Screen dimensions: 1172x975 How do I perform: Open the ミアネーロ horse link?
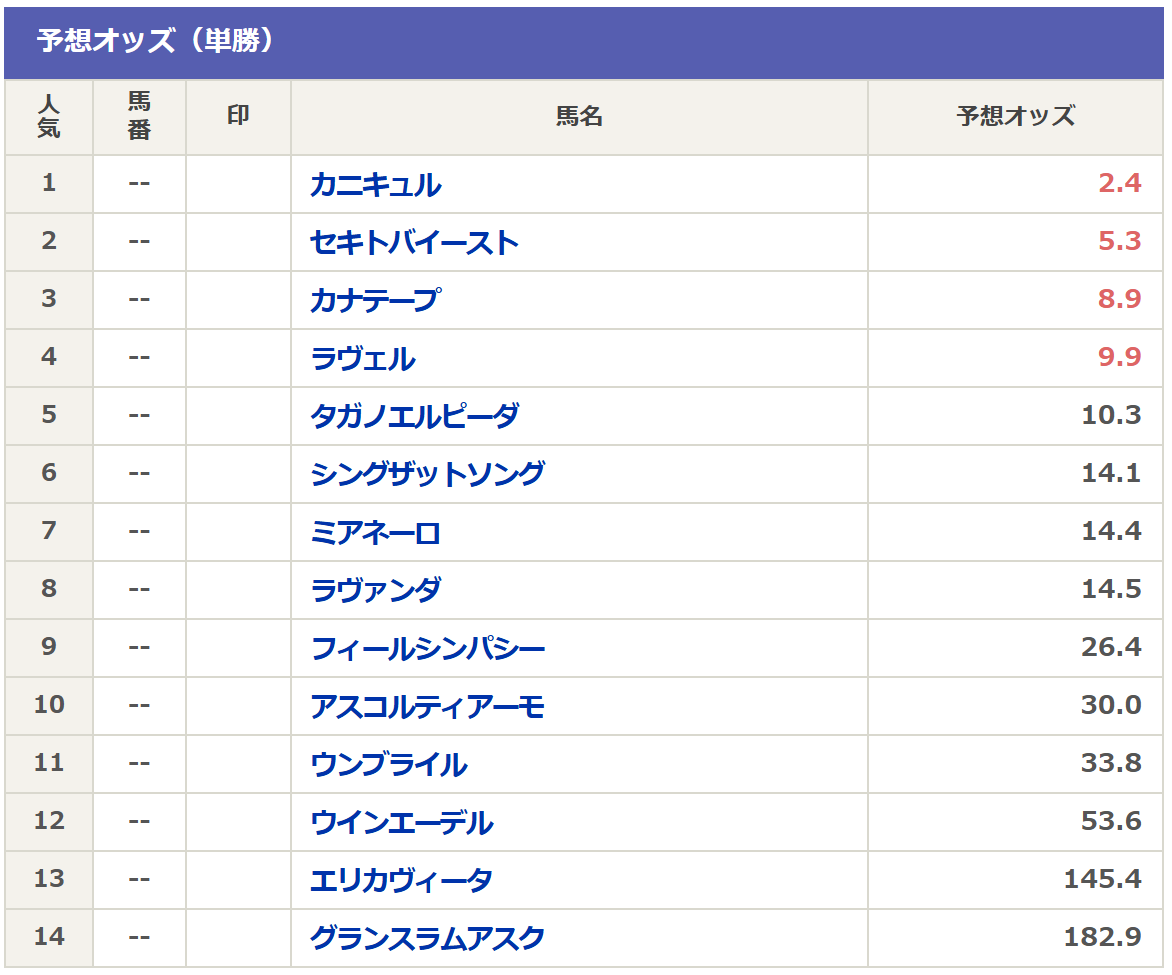coord(375,532)
